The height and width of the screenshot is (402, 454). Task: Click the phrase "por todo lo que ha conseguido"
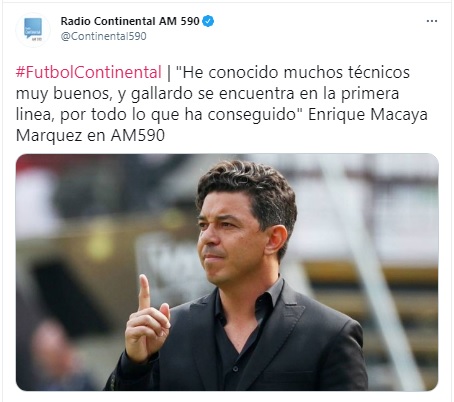[x=178, y=115]
